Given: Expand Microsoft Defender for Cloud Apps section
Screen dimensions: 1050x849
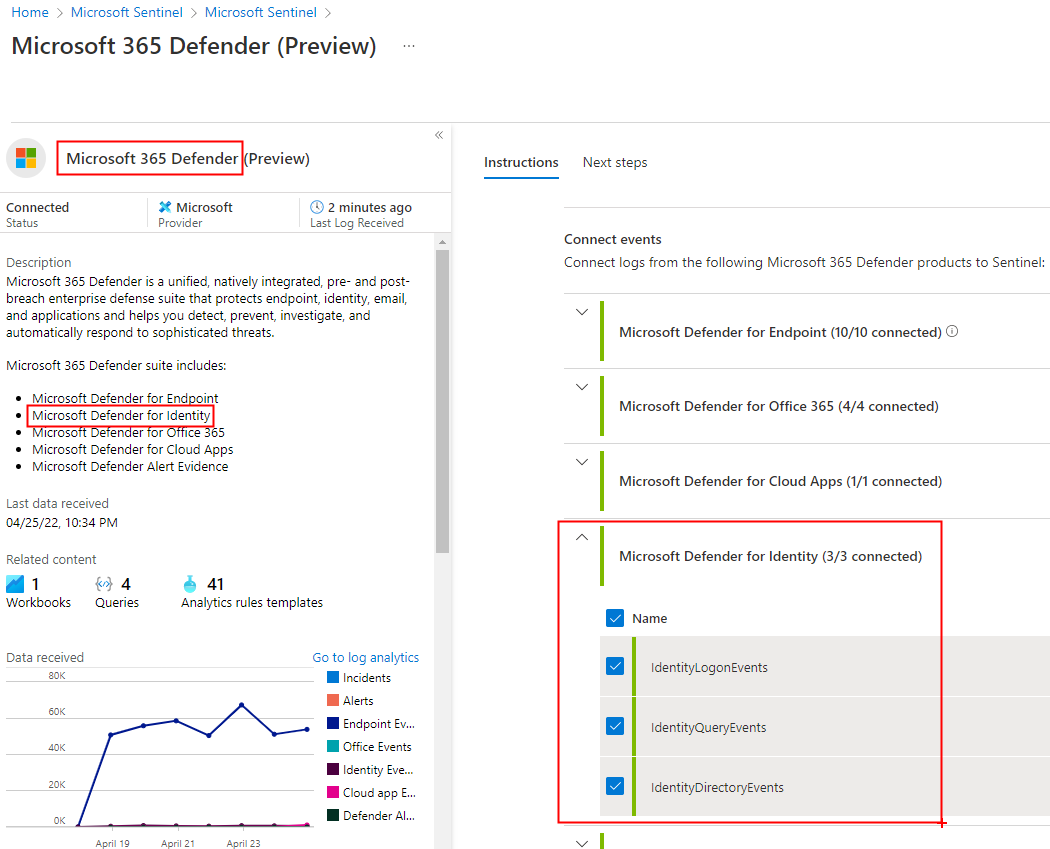Looking at the screenshot, I should (x=582, y=462).
